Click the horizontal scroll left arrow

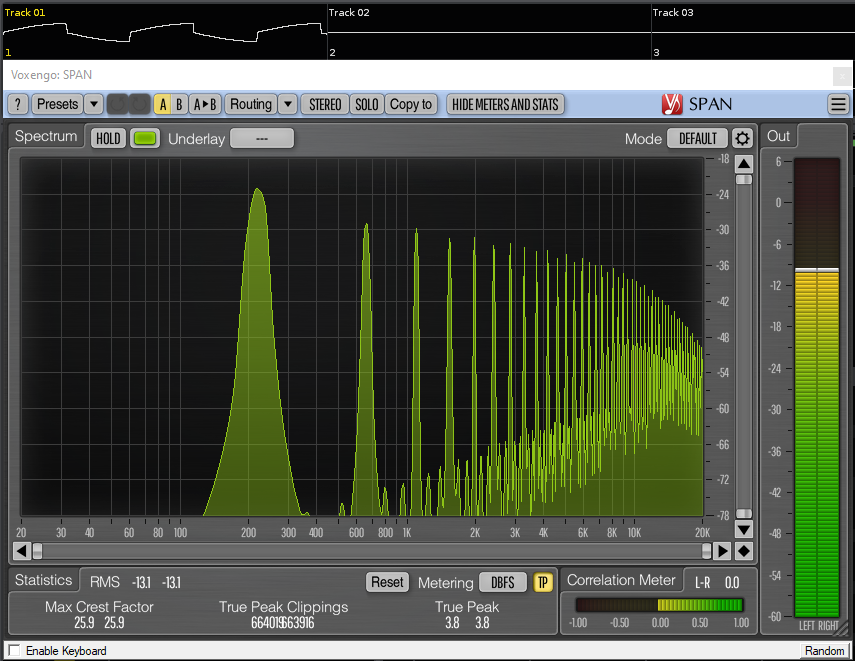click(21, 551)
